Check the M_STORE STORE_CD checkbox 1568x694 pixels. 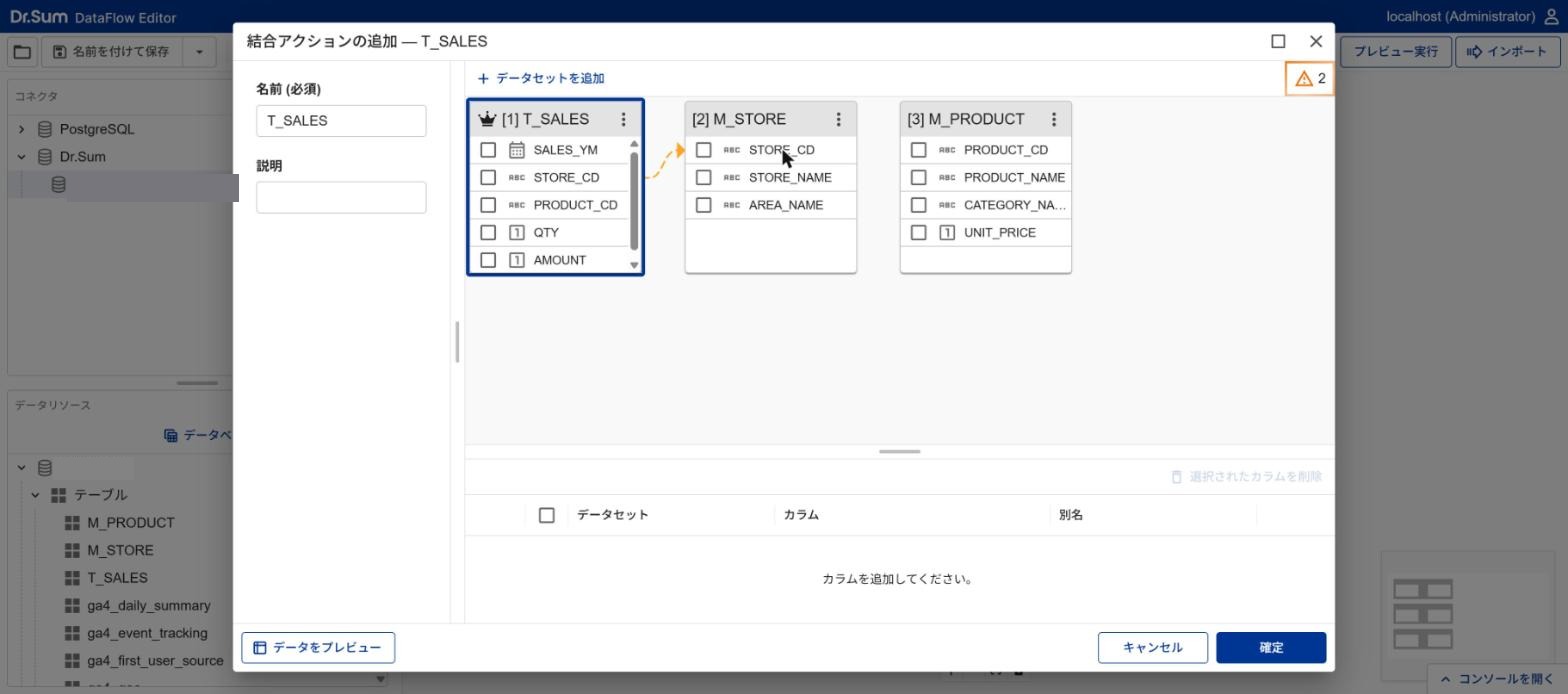coord(704,150)
